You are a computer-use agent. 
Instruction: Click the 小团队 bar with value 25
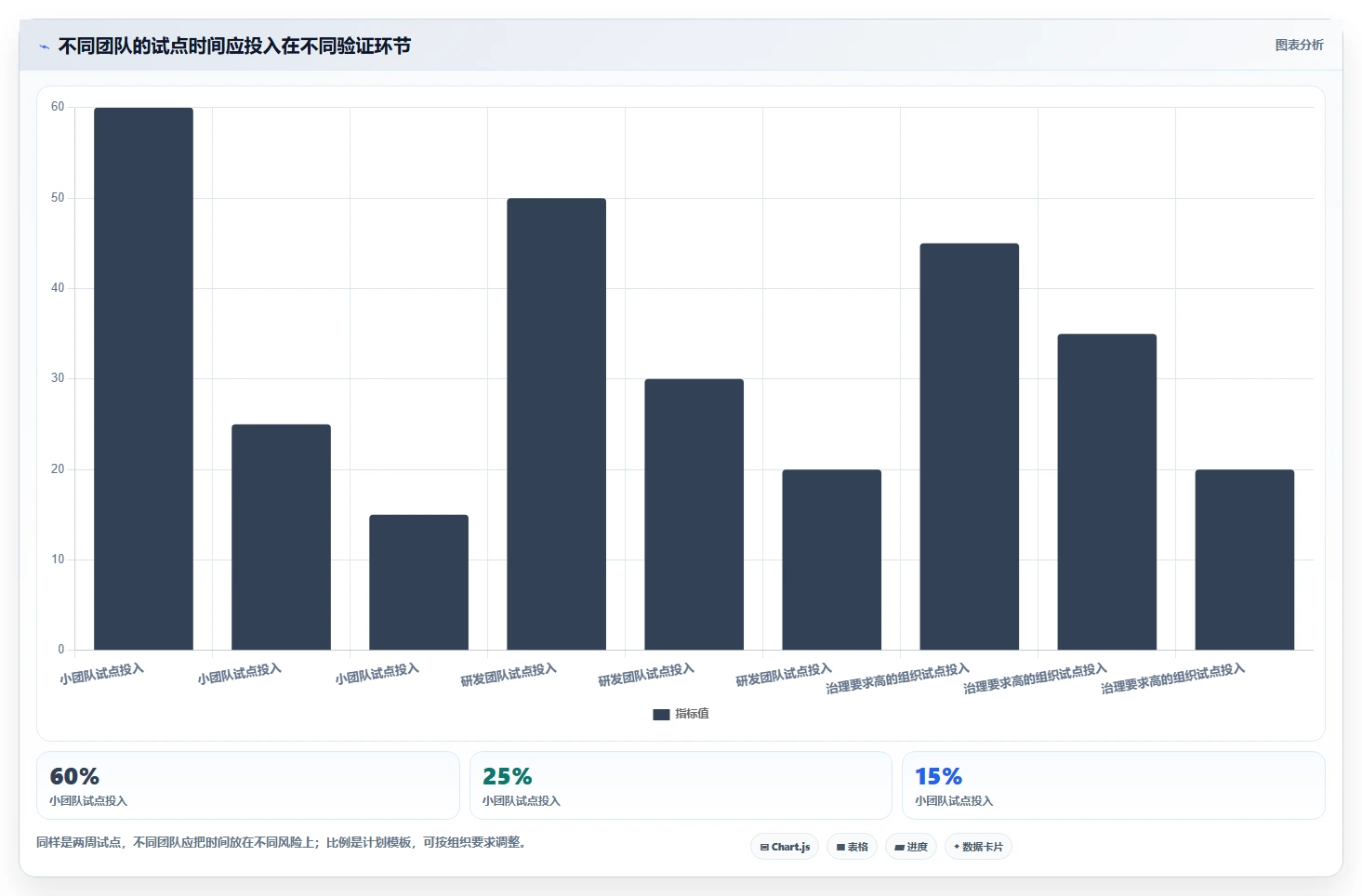(x=281, y=537)
